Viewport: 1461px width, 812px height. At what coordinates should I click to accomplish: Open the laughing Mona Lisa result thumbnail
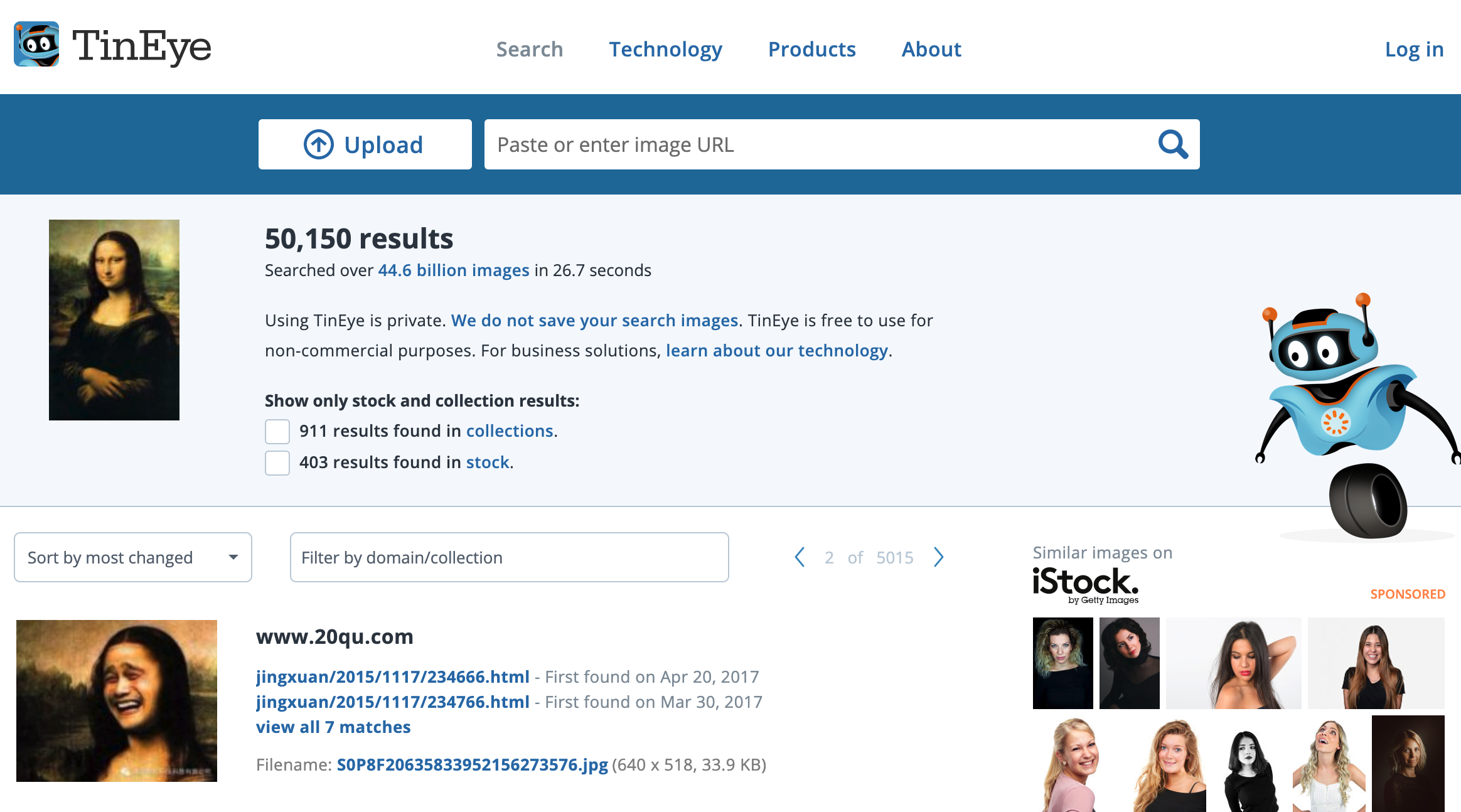pyautogui.click(x=117, y=700)
